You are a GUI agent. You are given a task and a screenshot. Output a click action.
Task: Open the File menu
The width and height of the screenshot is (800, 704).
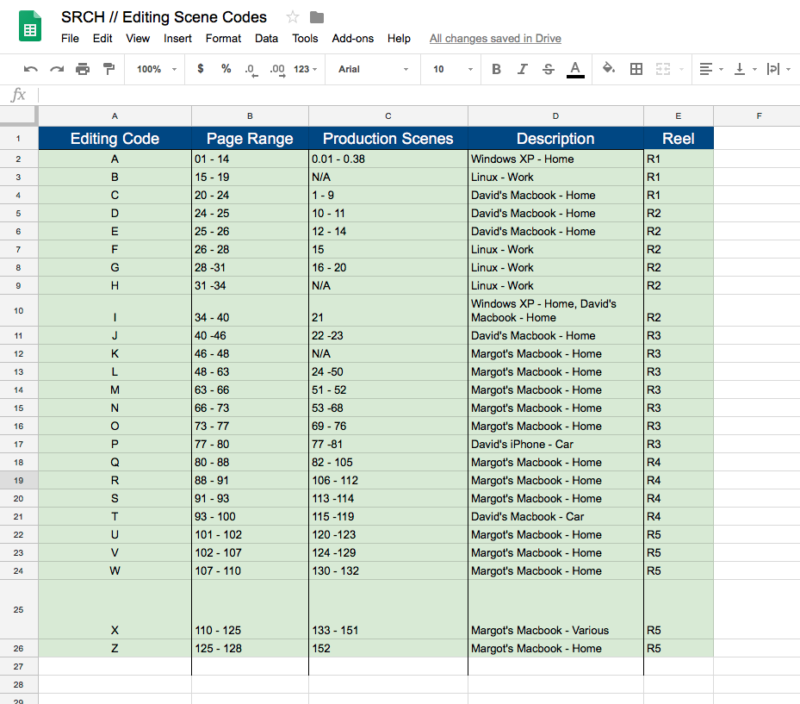(x=70, y=38)
